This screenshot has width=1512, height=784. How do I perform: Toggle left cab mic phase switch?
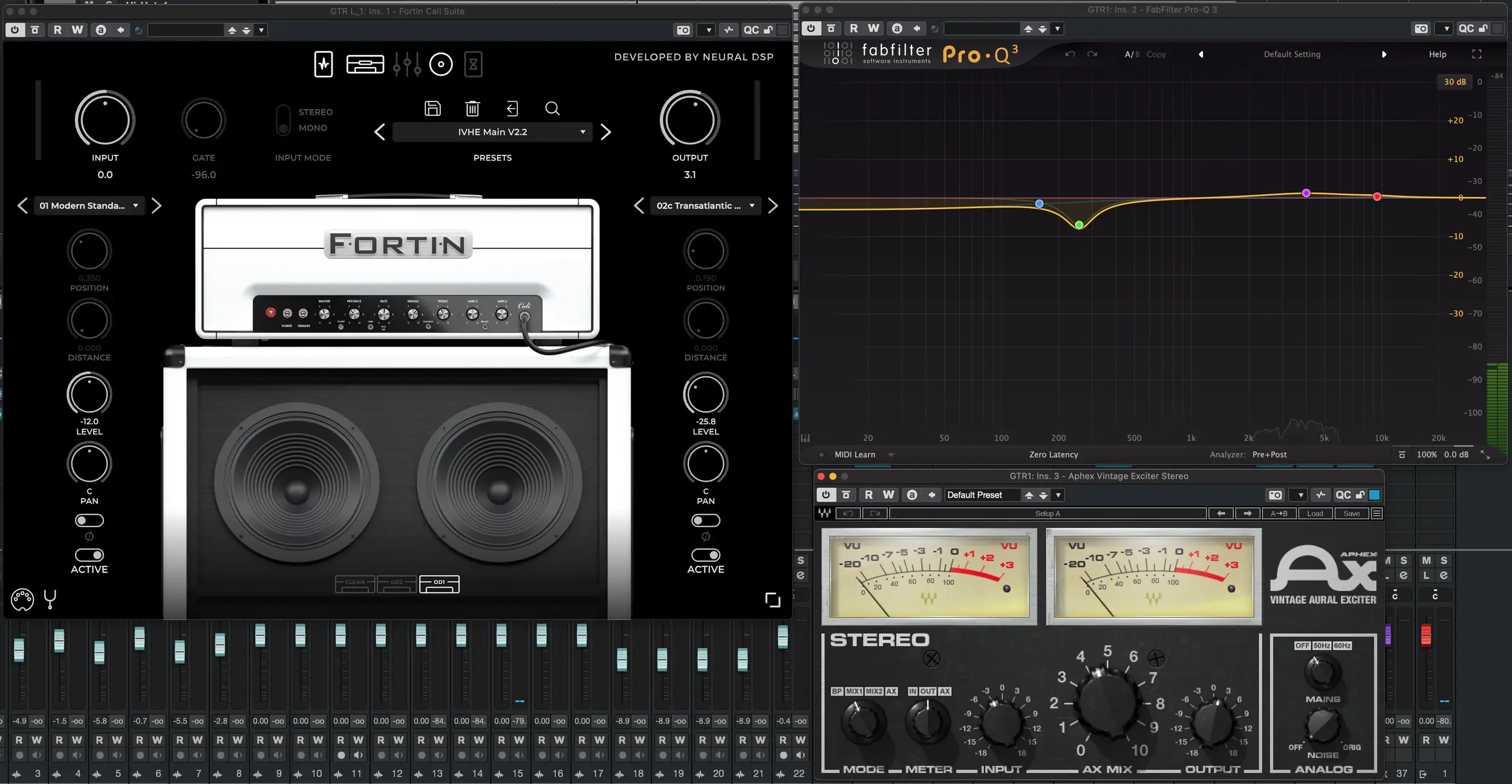click(90, 520)
